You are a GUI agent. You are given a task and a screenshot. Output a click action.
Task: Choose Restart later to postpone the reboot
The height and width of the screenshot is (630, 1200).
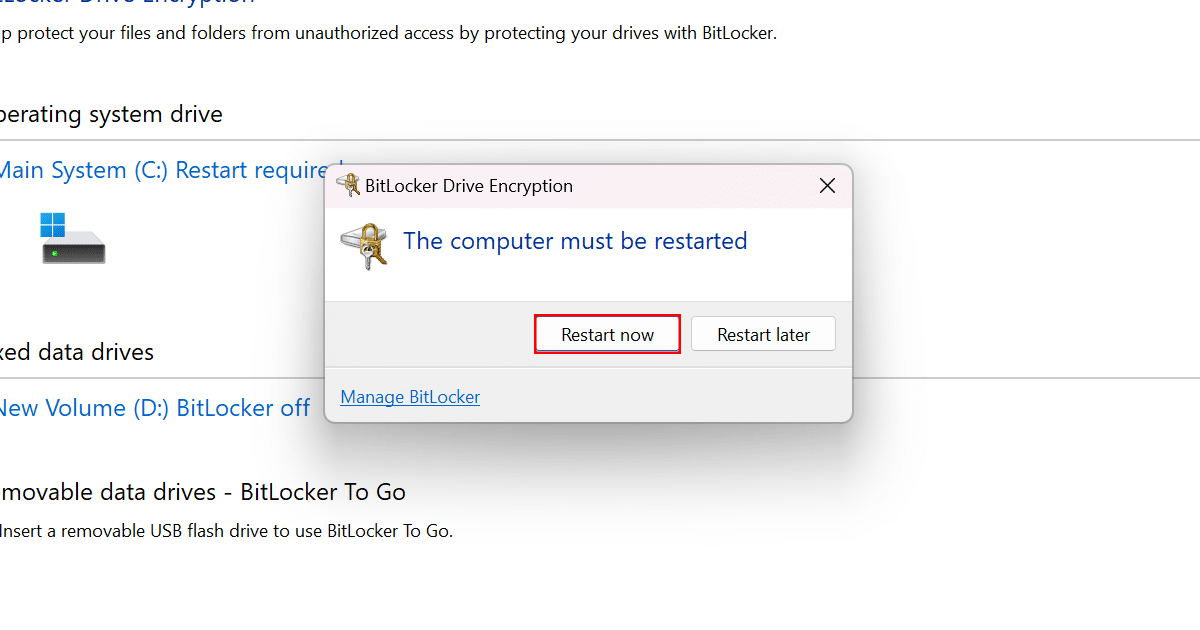point(763,333)
